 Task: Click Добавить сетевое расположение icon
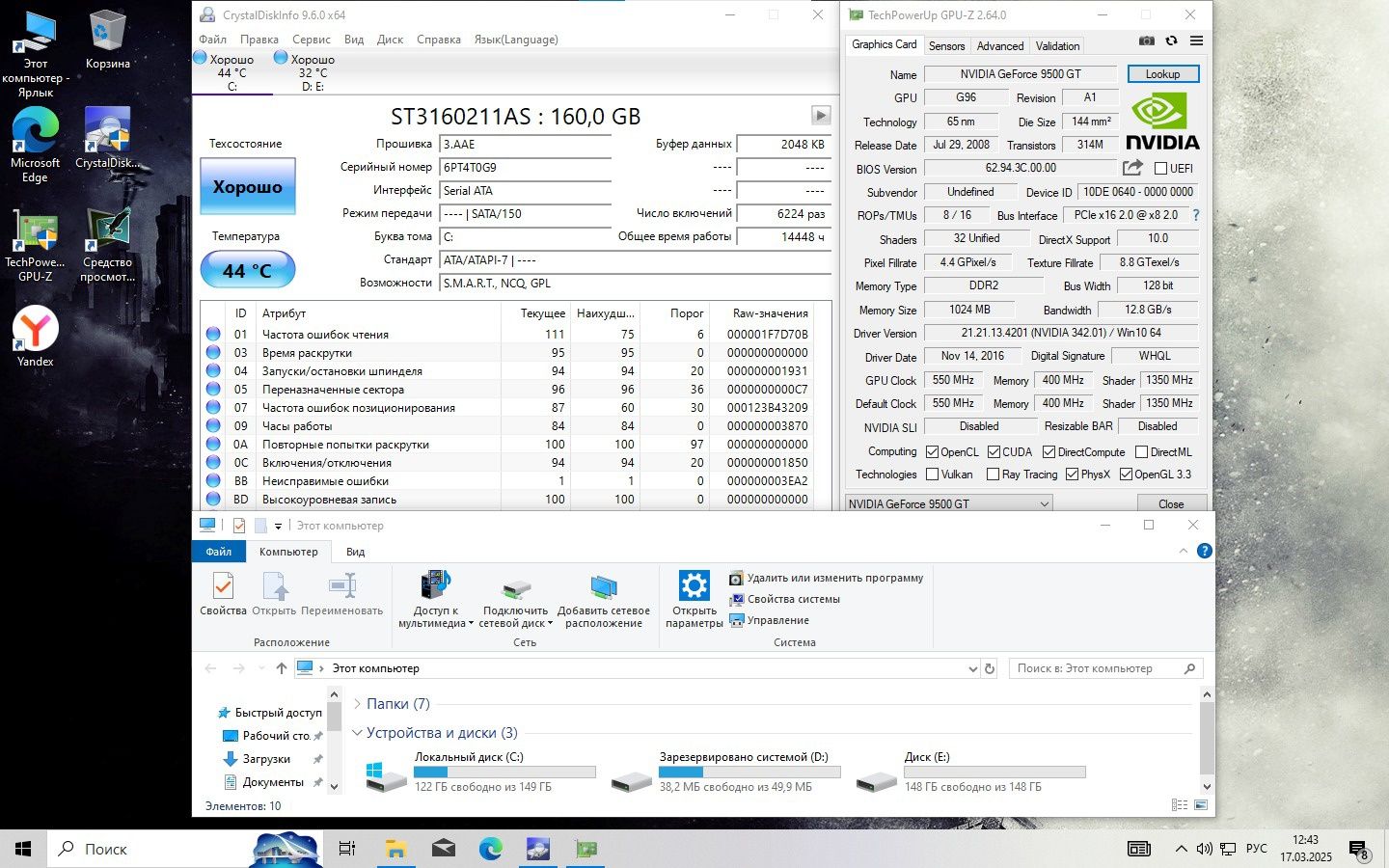coord(604,587)
